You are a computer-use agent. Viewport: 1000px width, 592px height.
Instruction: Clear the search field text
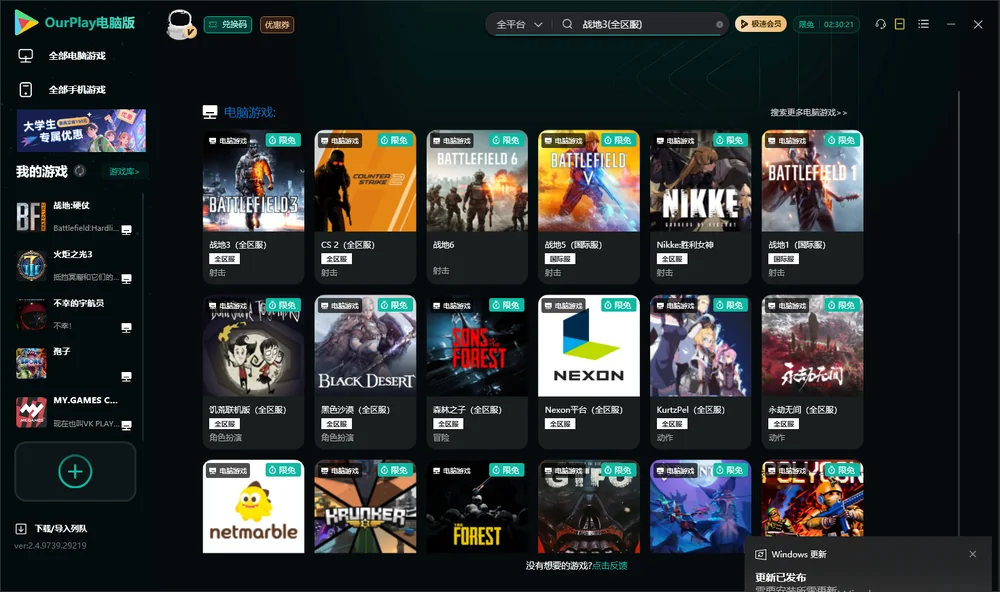click(x=719, y=24)
